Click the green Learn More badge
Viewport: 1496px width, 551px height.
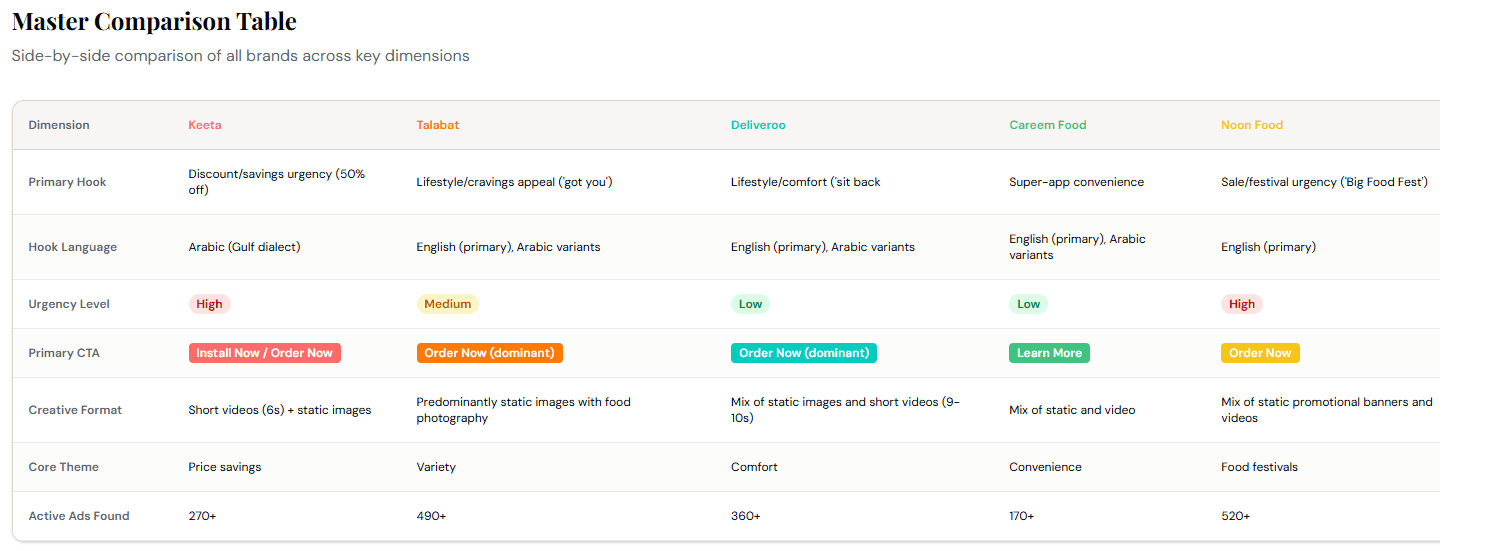pyautogui.click(x=1049, y=353)
